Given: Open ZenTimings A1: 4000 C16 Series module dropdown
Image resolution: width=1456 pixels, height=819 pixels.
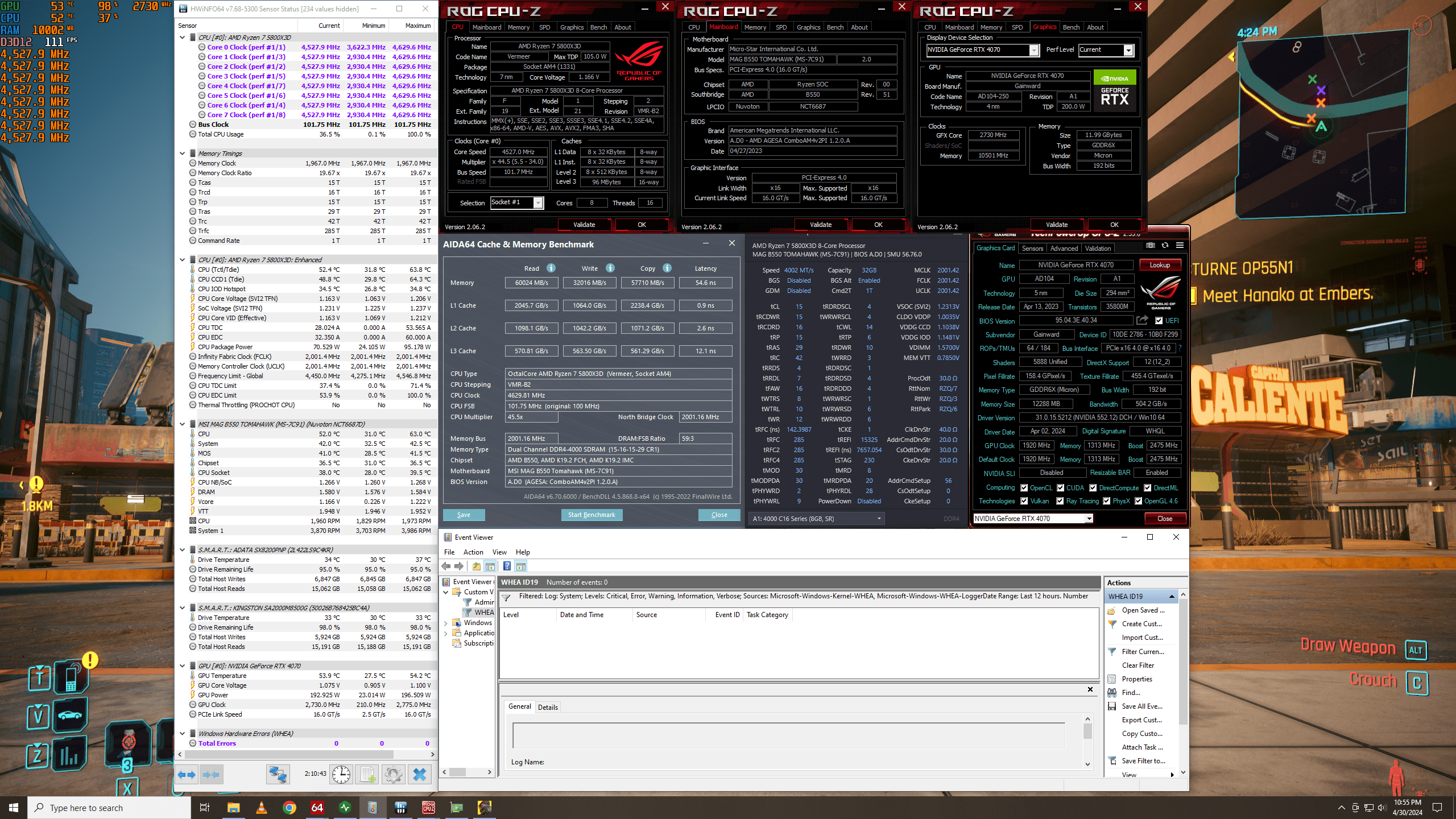Looking at the screenshot, I should (817, 519).
